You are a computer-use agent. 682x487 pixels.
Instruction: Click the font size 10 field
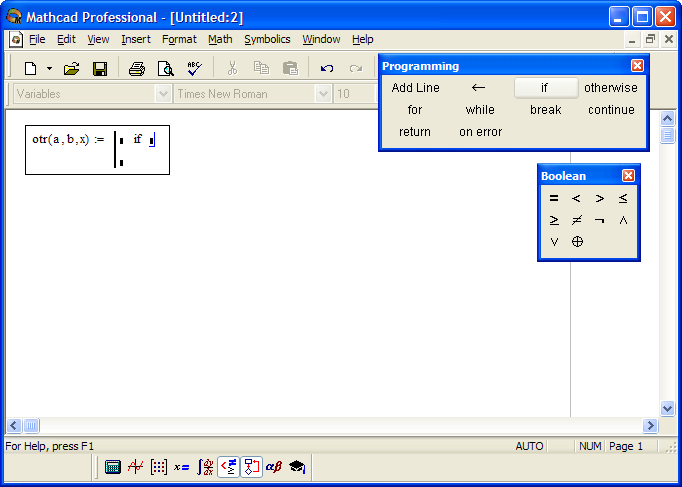tap(355, 94)
